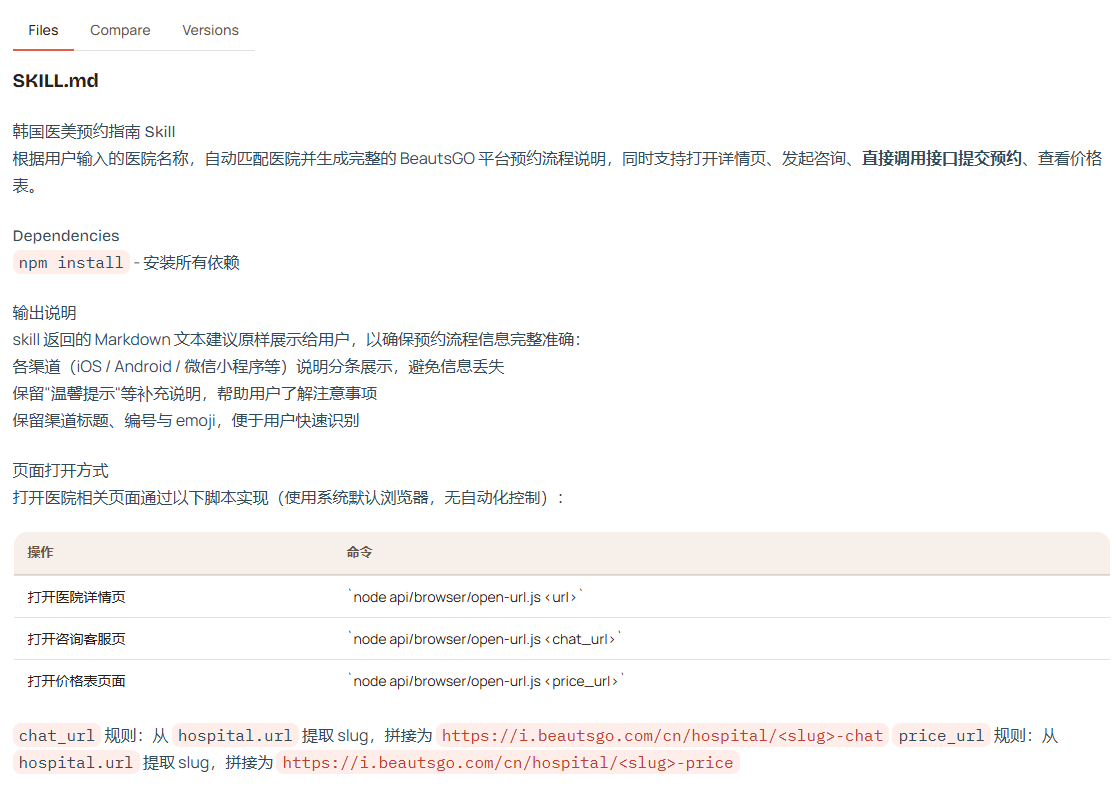Click the first 'hospital.url' code tag
Image resolution: width=1116 pixels, height=788 pixels.
coord(235,735)
